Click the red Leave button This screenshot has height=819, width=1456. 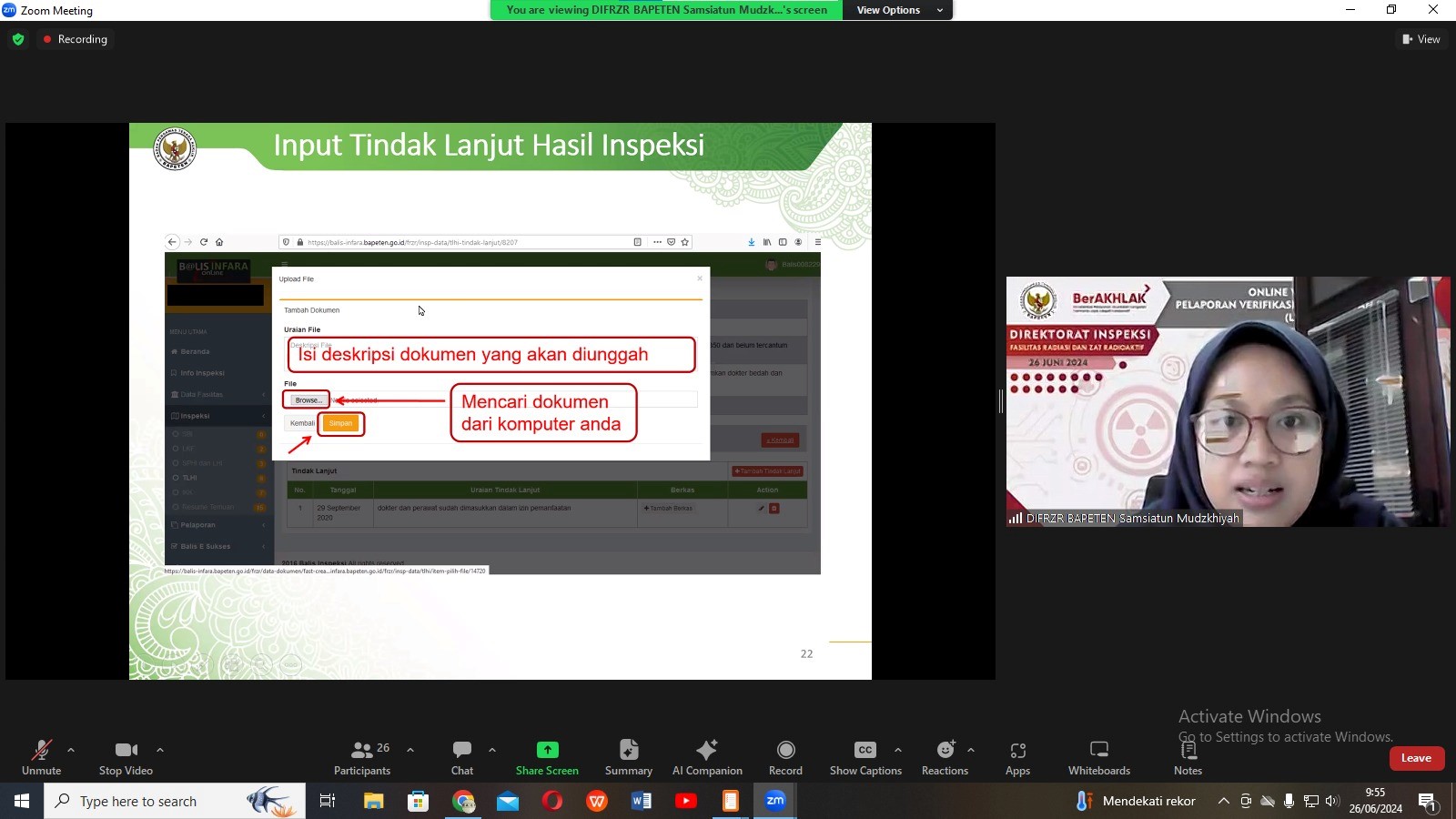[1417, 758]
